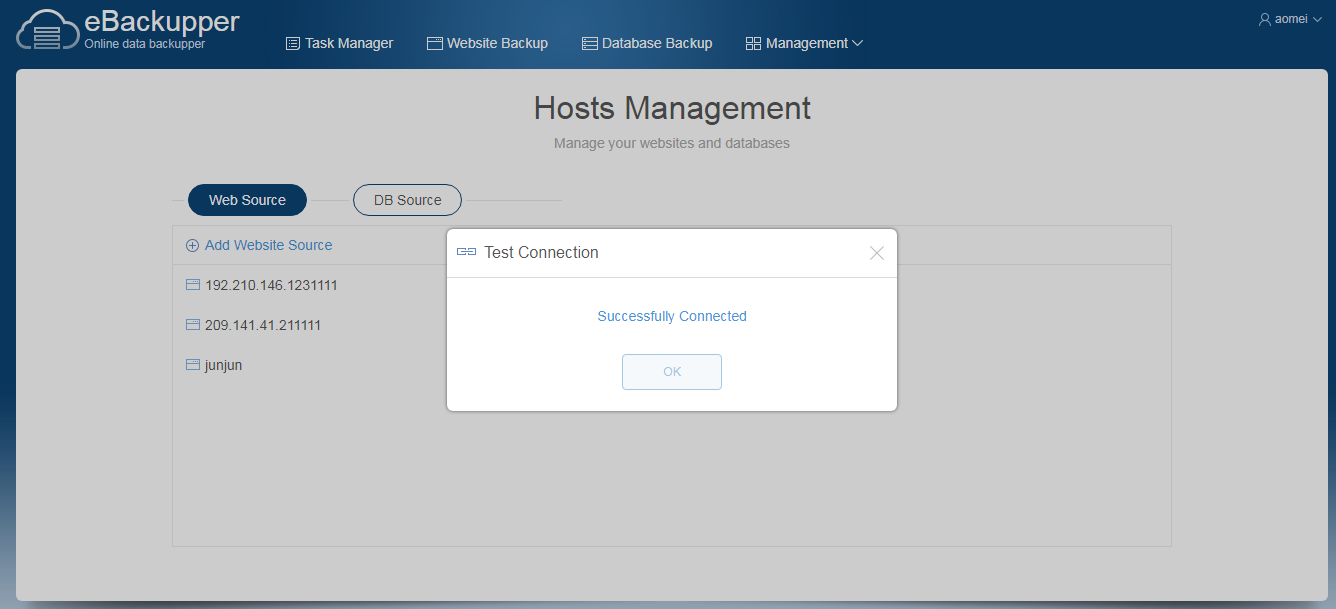1336x609 pixels.
Task: Click the Management grid icon
Action: point(754,43)
